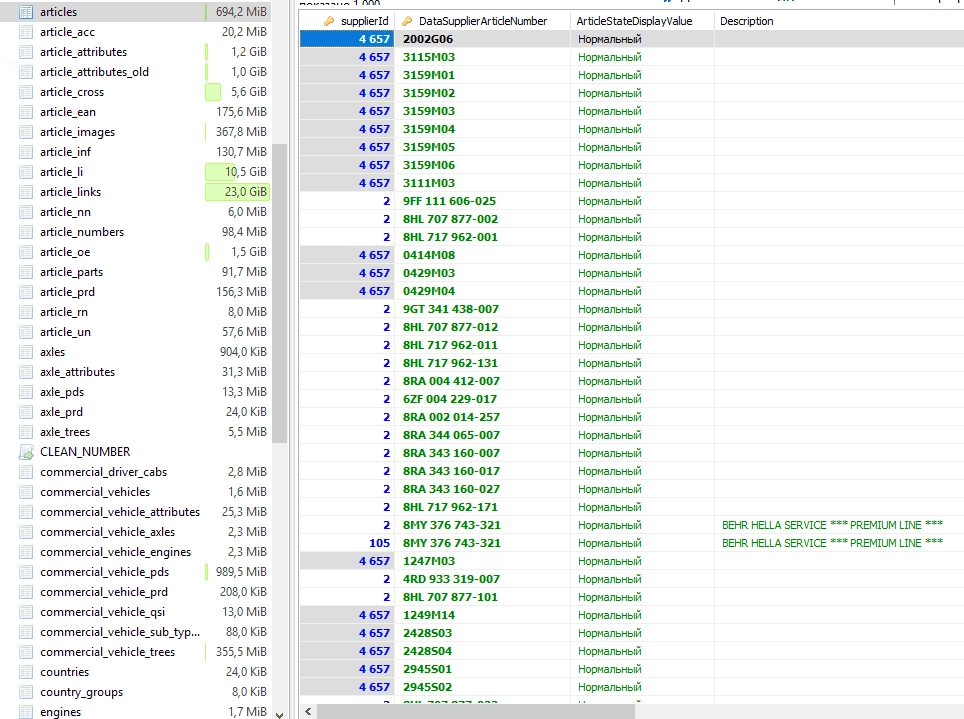Open the commercial_vehicle_attributes table
The width and height of the screenshot is (964, 719).
click(x=120, y=512)
